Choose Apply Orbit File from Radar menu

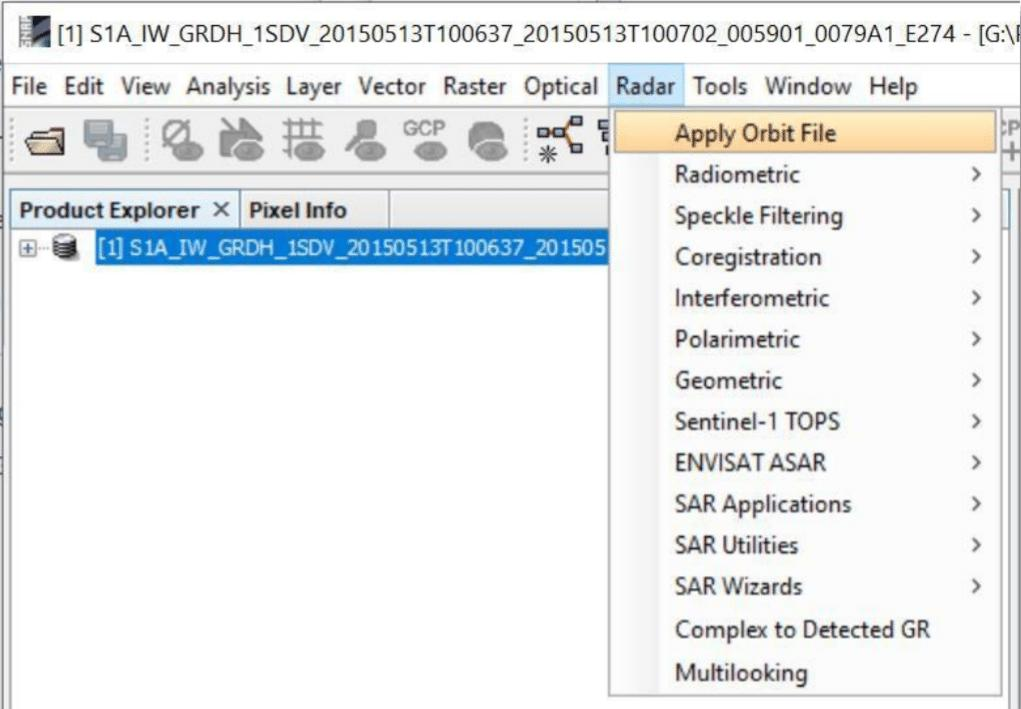coord(805,133)
